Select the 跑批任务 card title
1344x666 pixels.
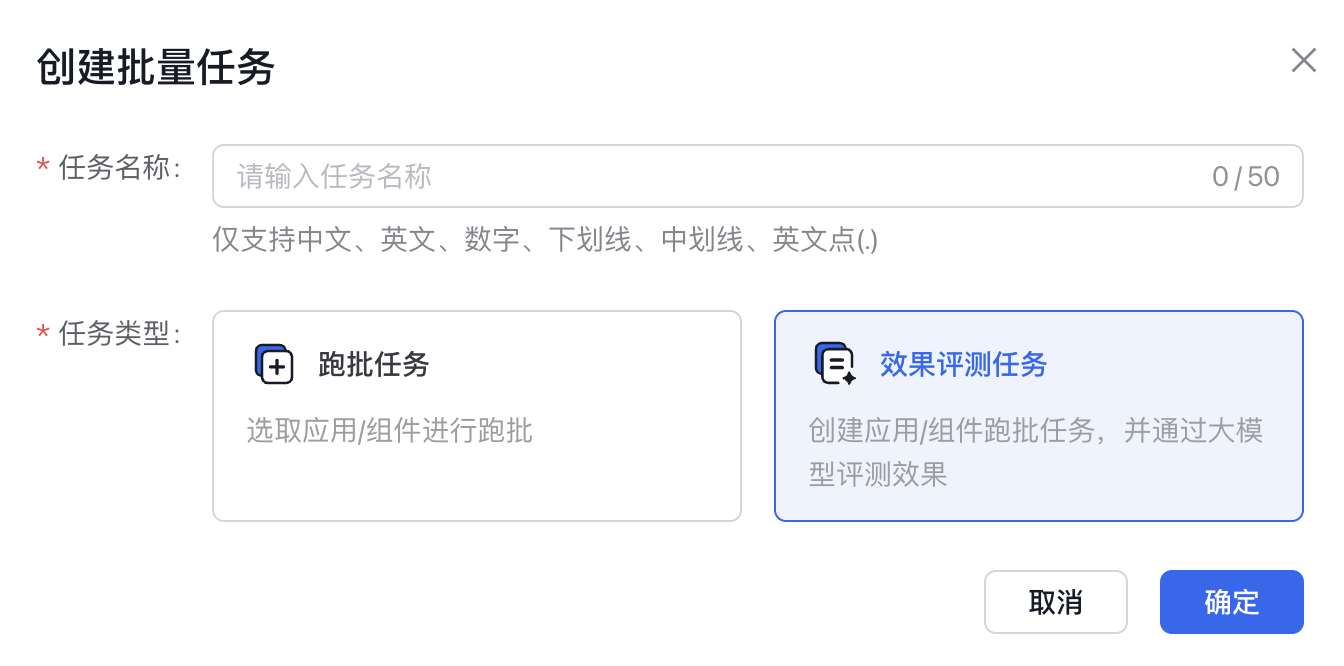(374, 365)
